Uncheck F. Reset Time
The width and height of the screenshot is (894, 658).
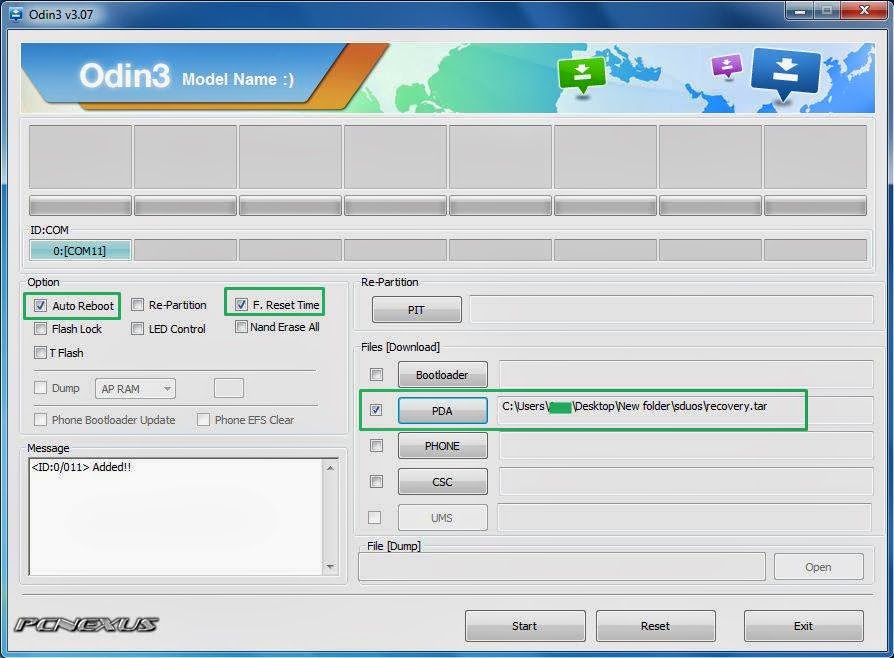tap(241, 303)
